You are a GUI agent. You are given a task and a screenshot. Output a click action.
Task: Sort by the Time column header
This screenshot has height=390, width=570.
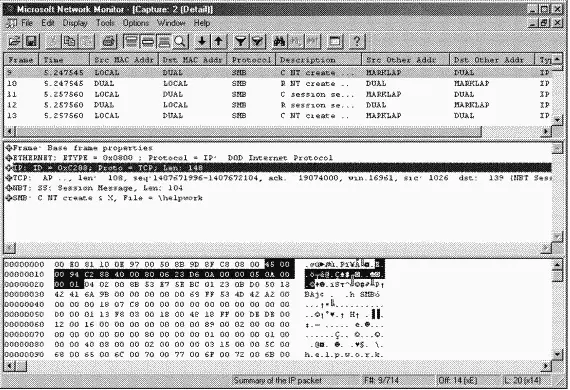pos(64,60)
